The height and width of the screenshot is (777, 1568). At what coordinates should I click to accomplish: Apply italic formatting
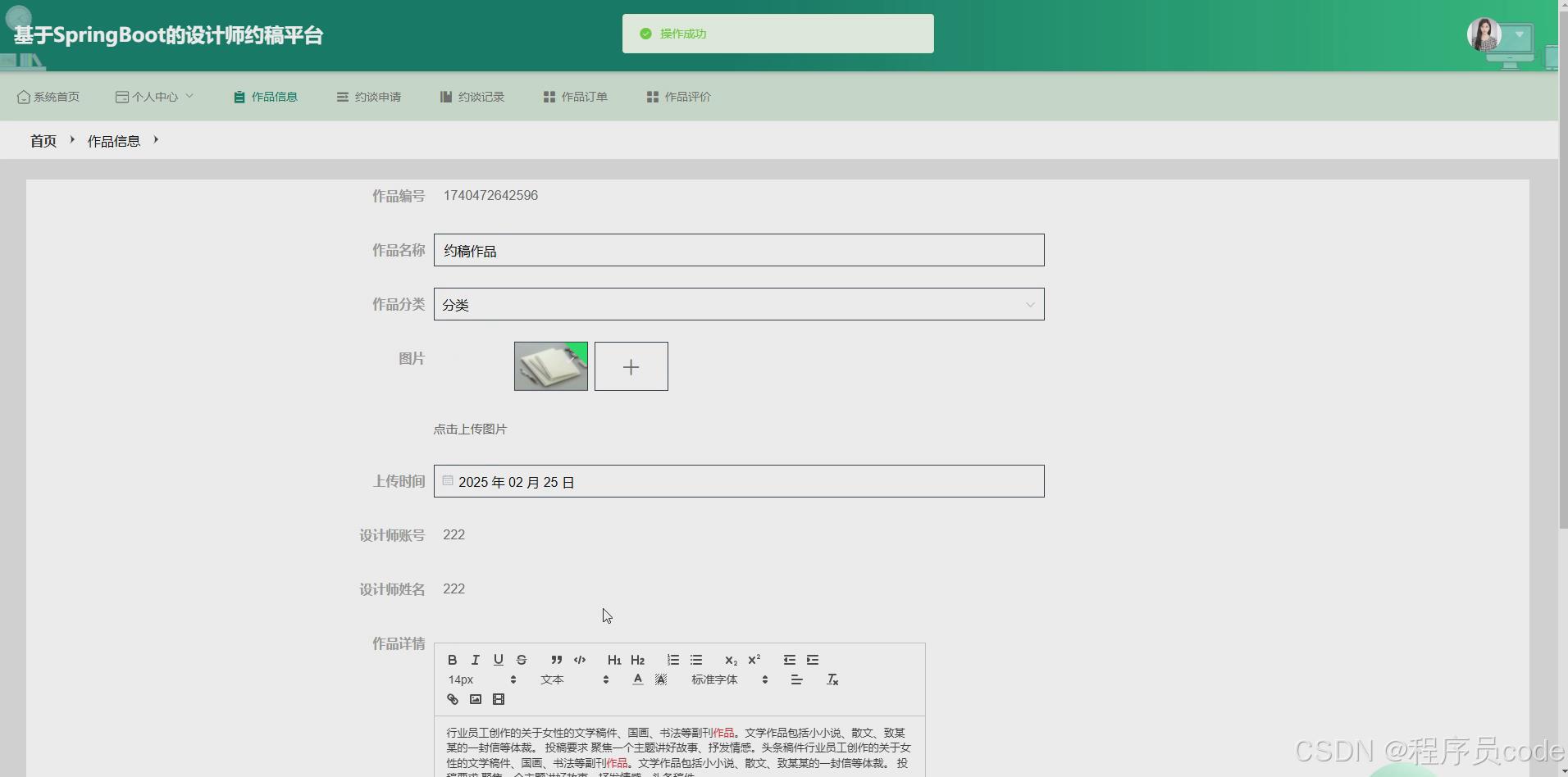476,660
